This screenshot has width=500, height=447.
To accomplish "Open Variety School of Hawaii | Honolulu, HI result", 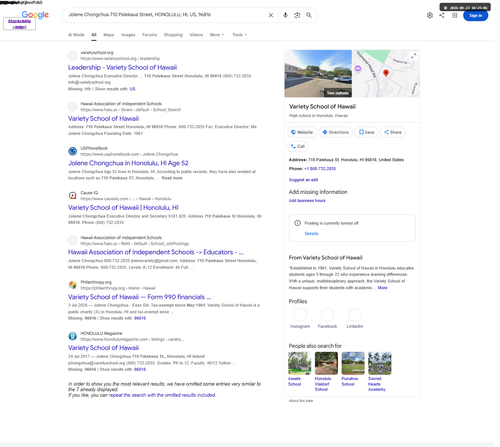I will (123, 208).
